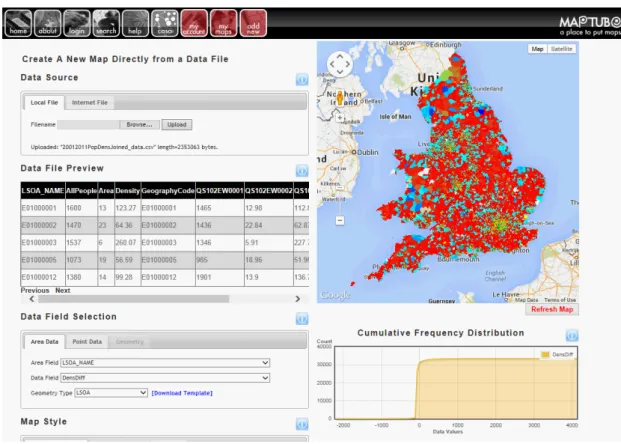Viewport: 621px width, 444px height.
Task: Open the search icon in navigation bar
Action: [106, 23]
